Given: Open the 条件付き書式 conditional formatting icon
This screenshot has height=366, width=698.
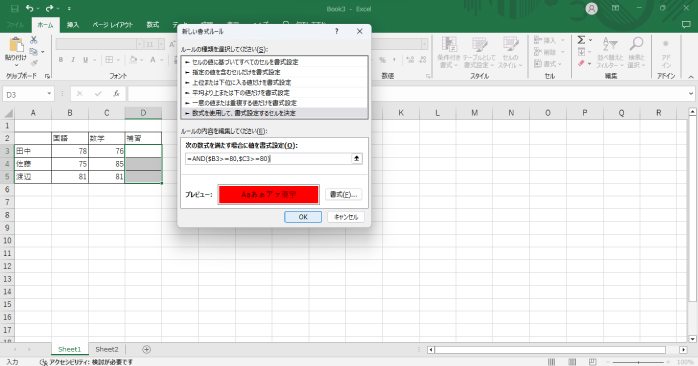Looking at the screenshot, I should (449, 45).
